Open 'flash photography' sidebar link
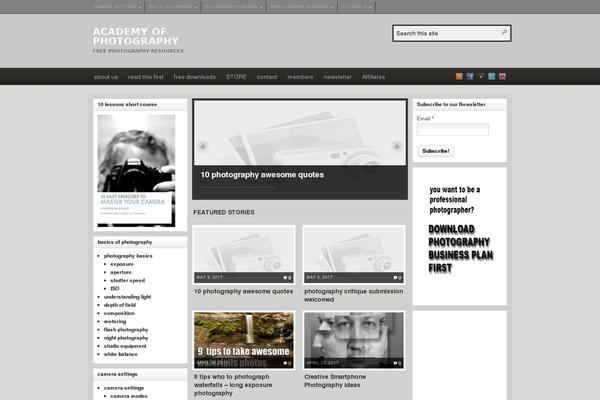Image resolution: width=600 pixels, height=400 pixels. (126, 330)
